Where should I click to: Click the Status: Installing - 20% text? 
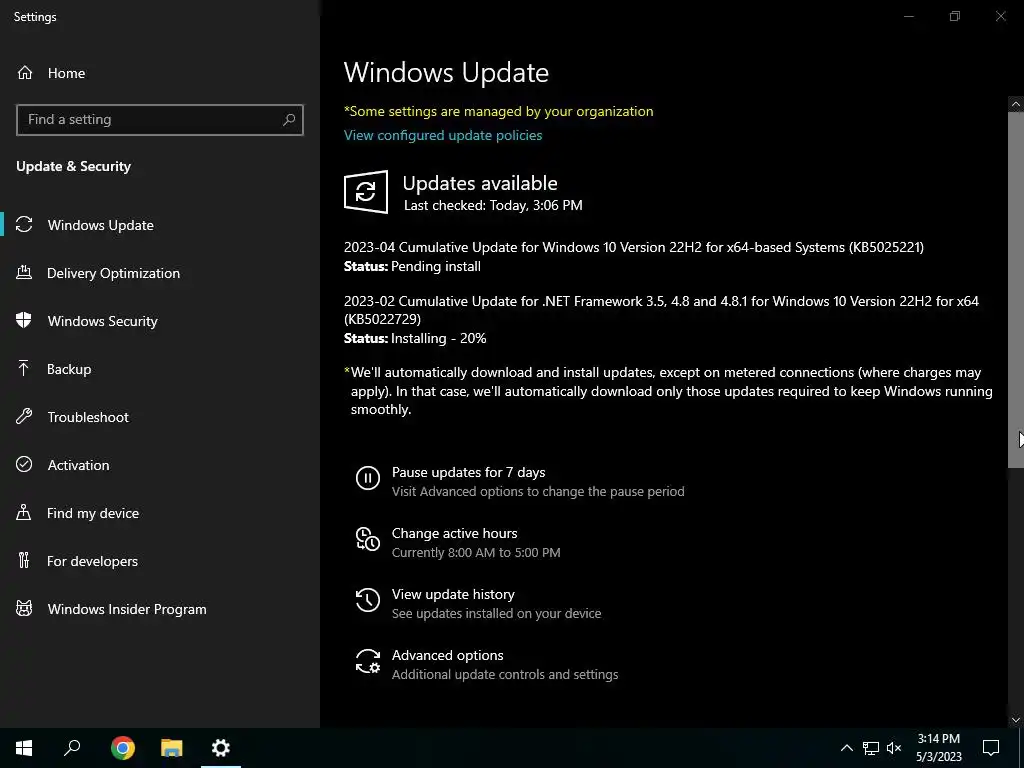[x=415, y=338]
